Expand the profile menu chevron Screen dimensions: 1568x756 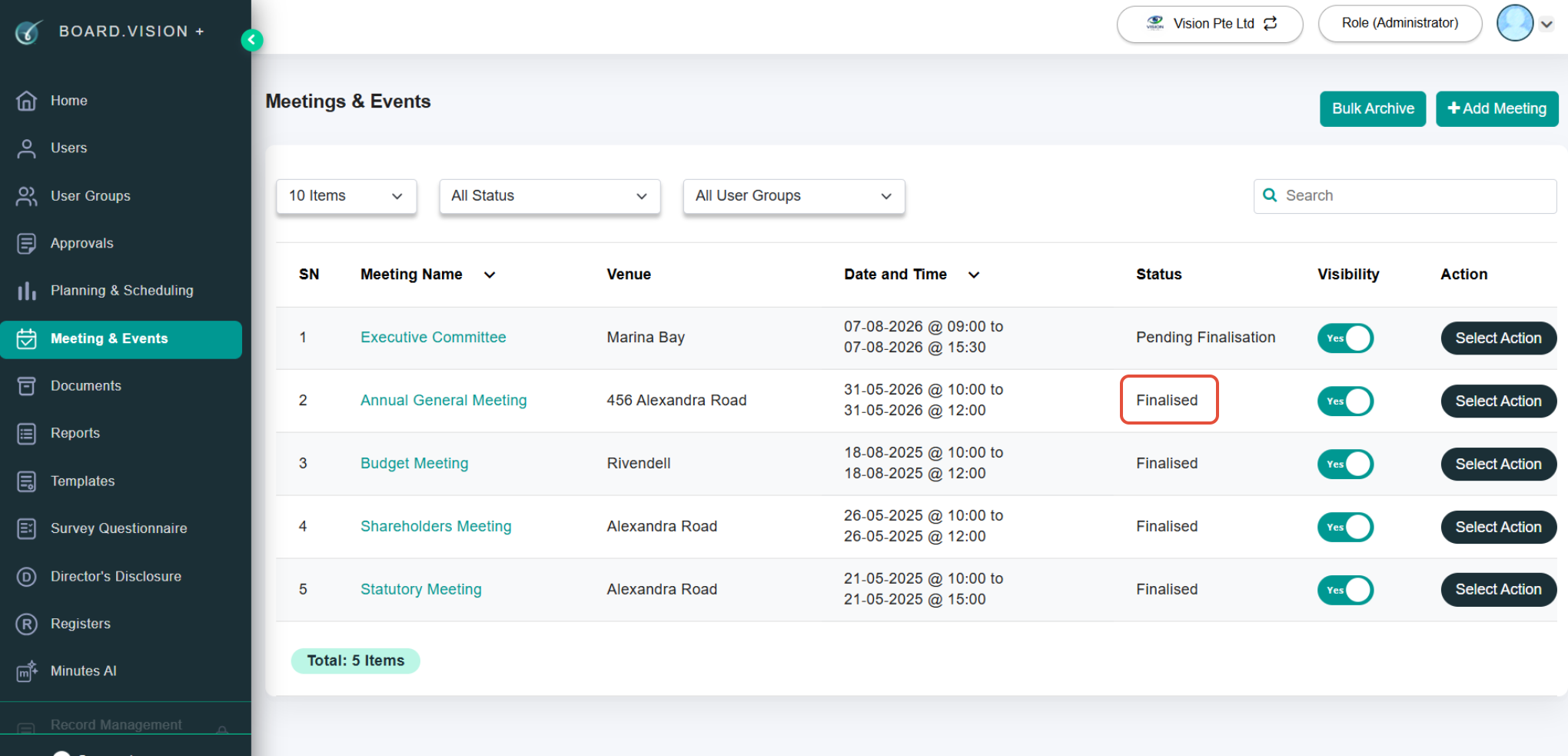(1547, 24)
